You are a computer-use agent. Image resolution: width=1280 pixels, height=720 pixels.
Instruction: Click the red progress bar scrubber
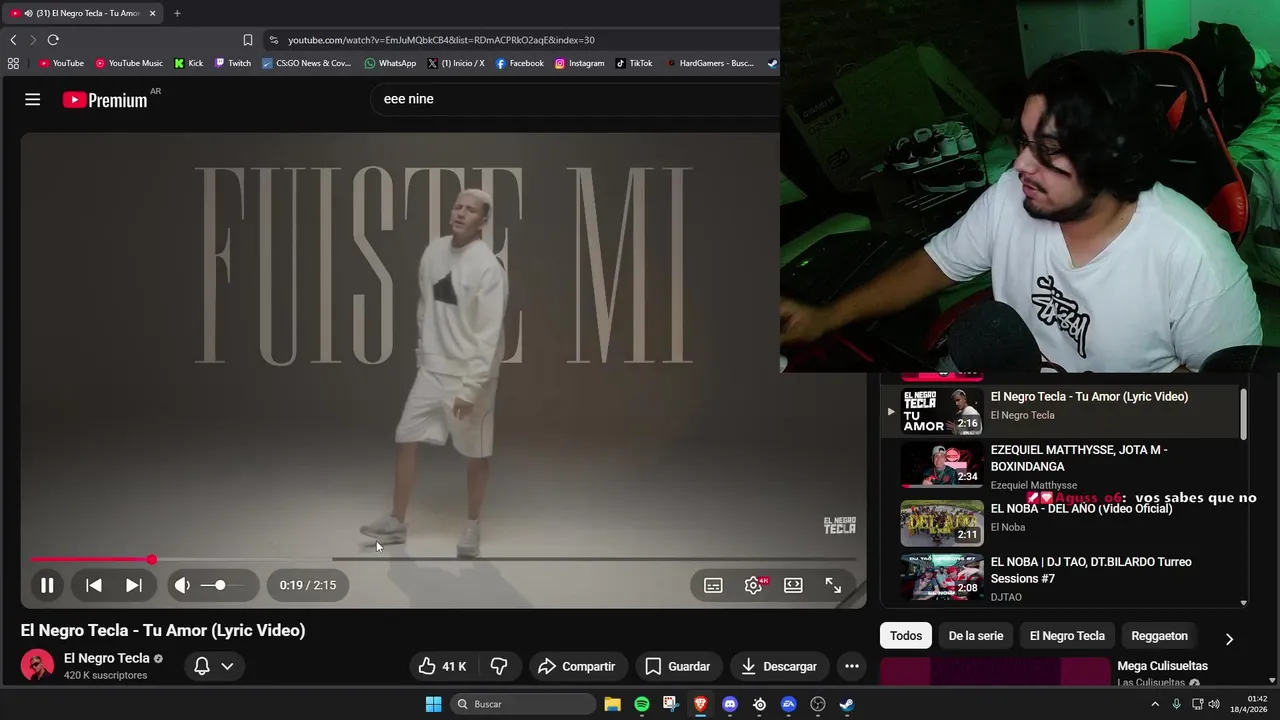151,559
